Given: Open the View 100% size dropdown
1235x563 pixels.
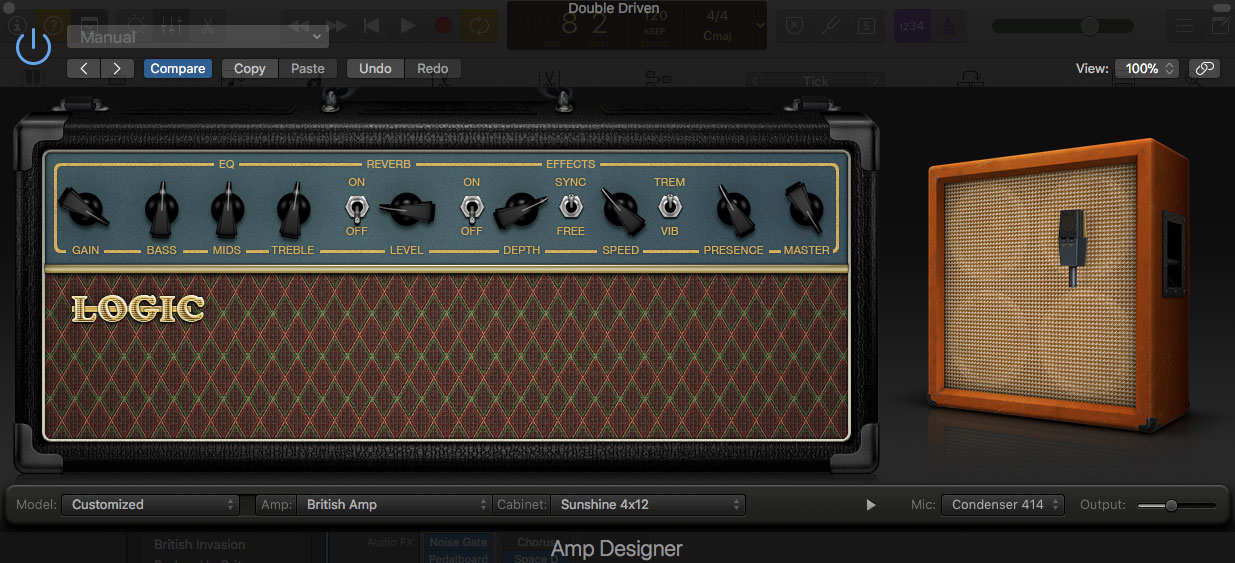Looking at the screenshot, I should point(1147,69).
